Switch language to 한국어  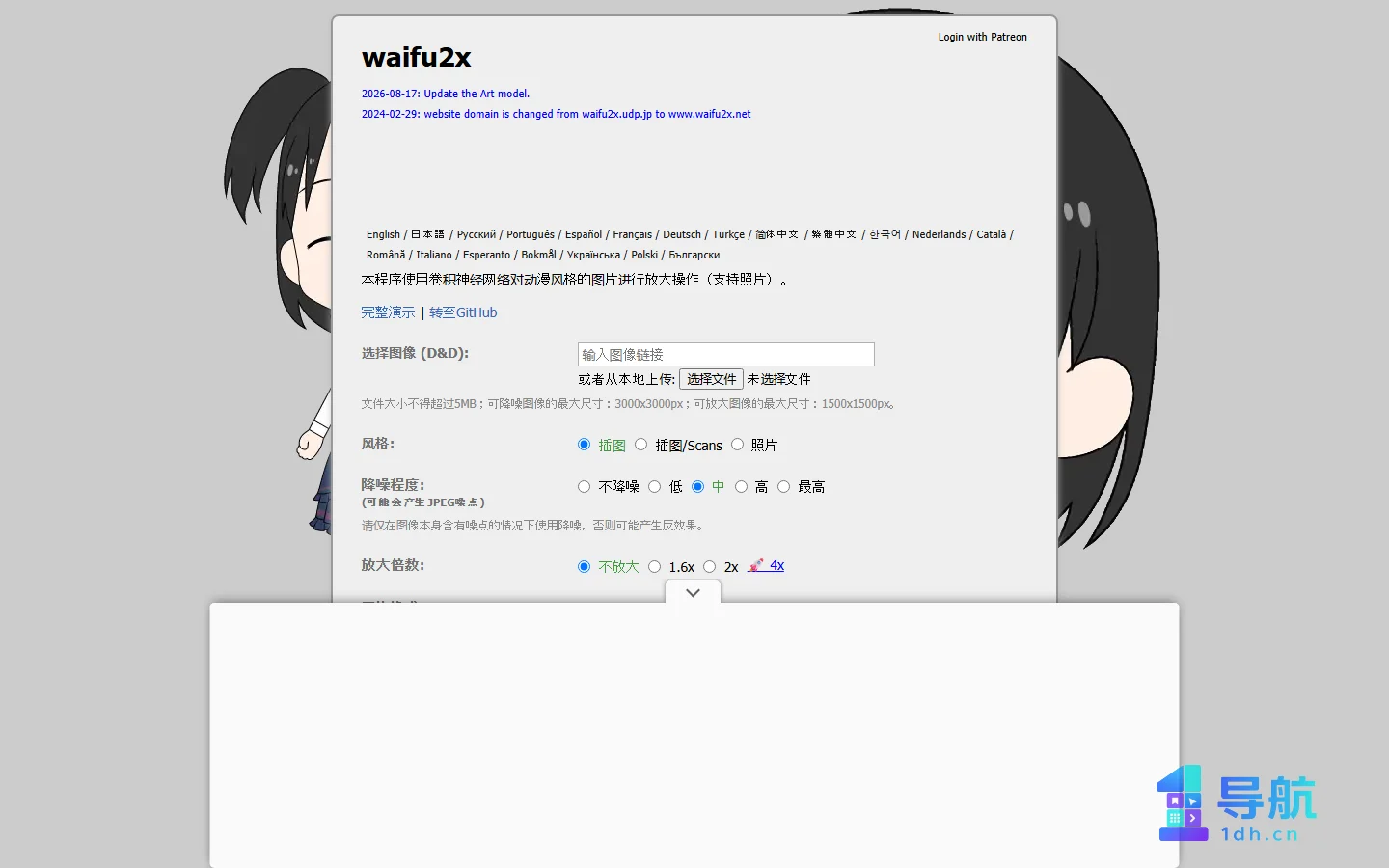coord(885,234)
